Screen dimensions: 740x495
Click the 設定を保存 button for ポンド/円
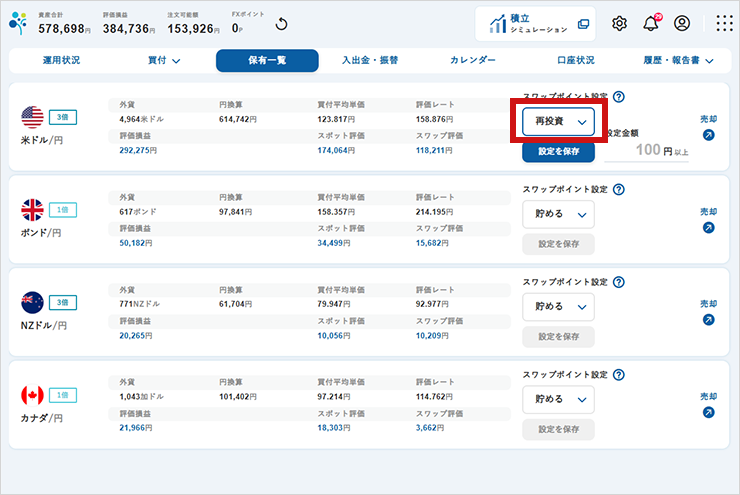(558, 244)
